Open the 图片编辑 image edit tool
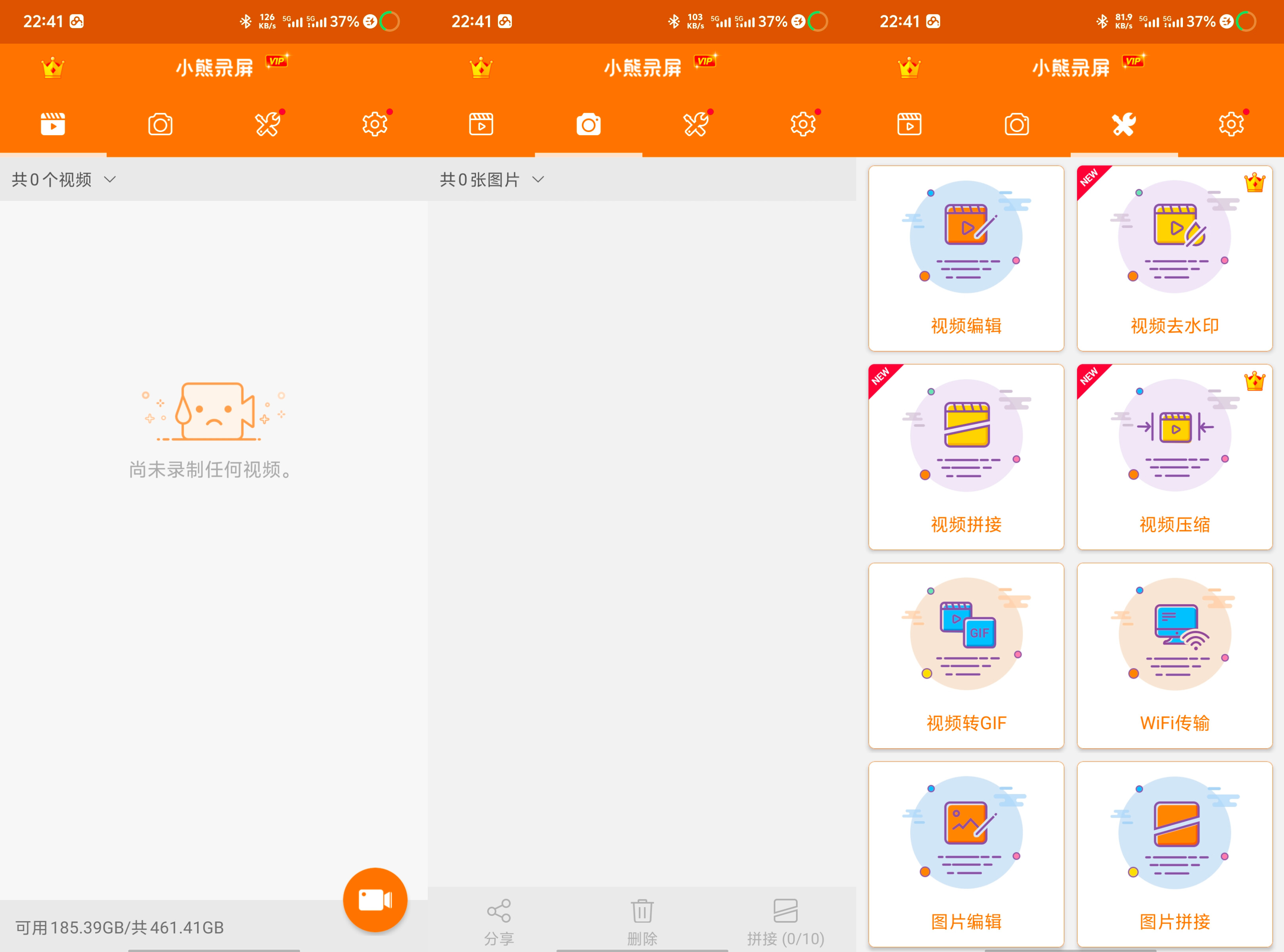This screenshot has height=952, width=1284. pos(966,853)
